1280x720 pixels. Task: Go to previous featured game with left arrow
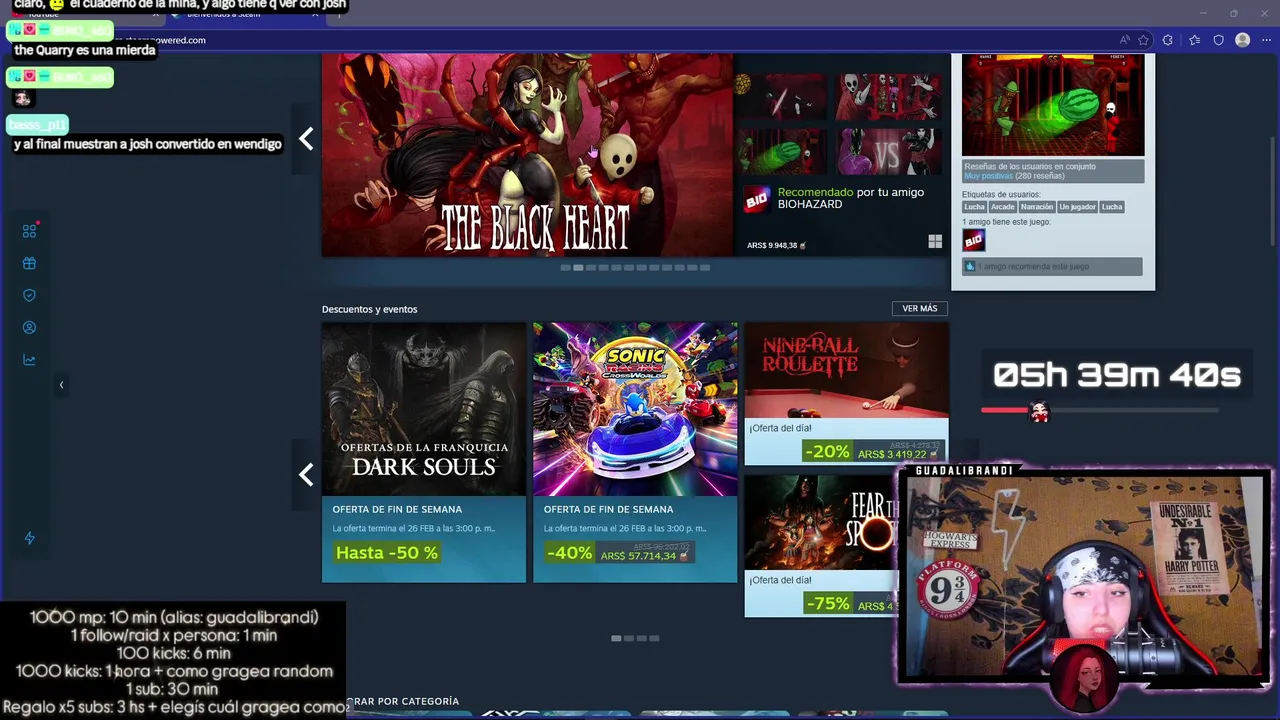click(306, 139)
